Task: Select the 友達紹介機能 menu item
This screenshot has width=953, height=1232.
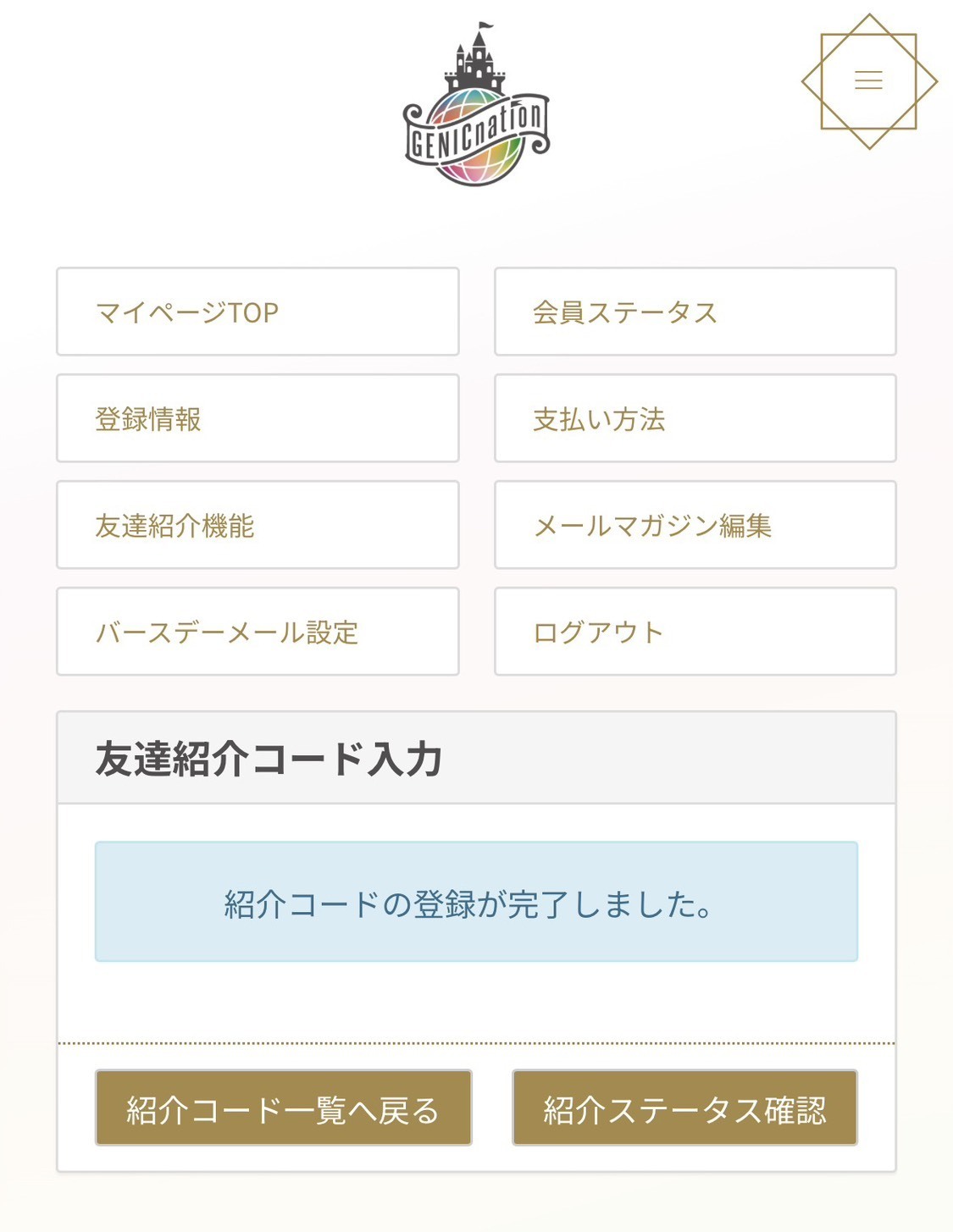Action: tap(258, 525)
